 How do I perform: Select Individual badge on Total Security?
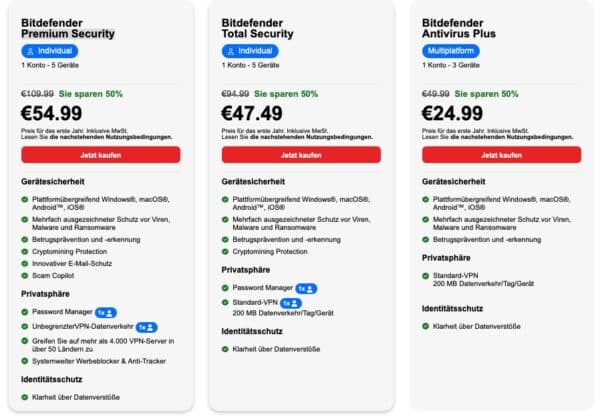(250, 51)
